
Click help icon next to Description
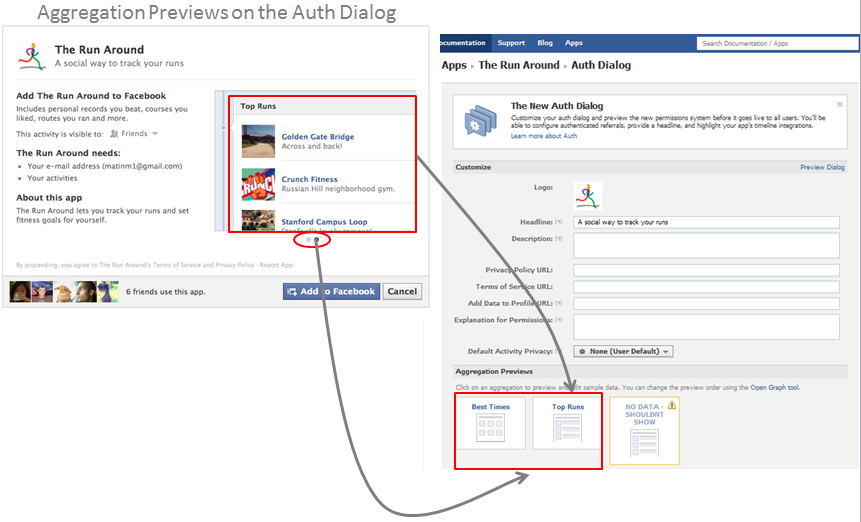click(x=559, y=239)
